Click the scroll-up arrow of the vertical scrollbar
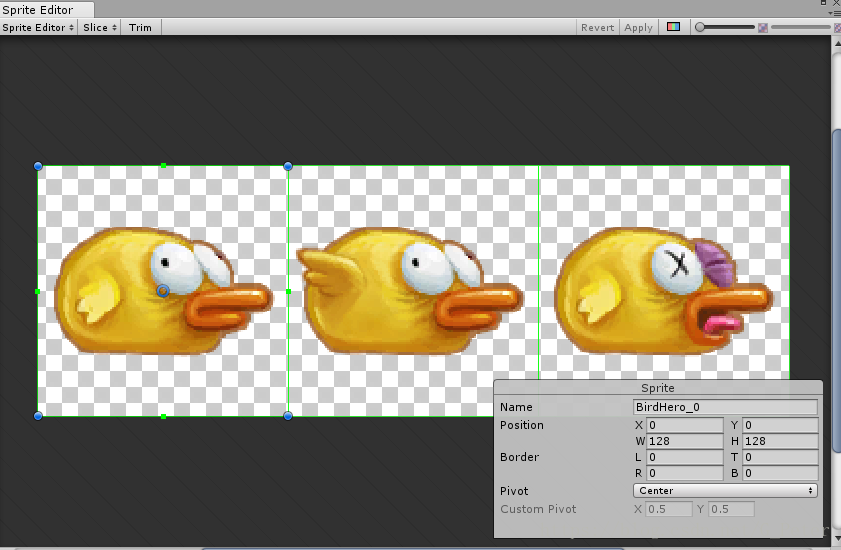The height and width of the screenshot is (550, 841). [837, 43]
